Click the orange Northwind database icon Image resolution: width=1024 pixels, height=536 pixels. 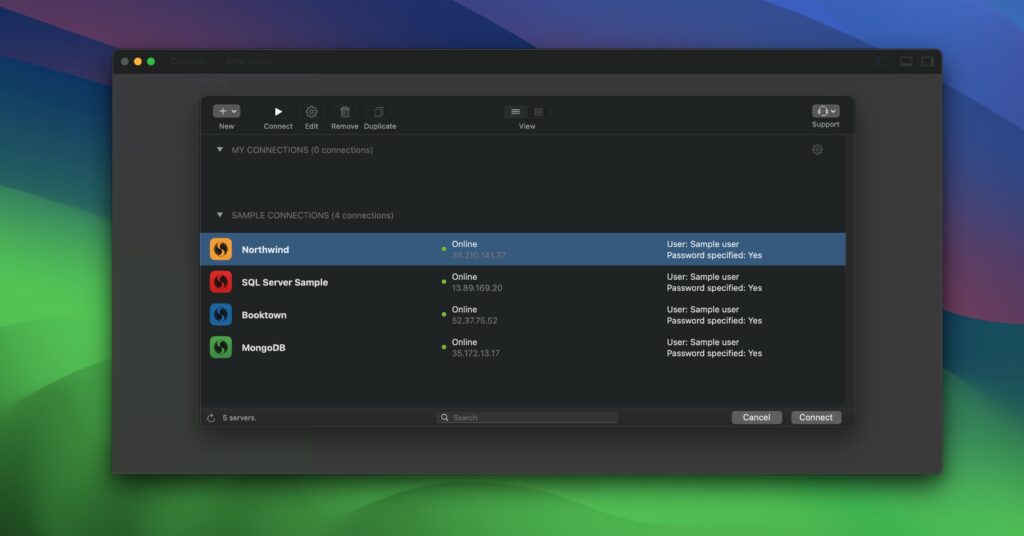click(x=221, y=249)
